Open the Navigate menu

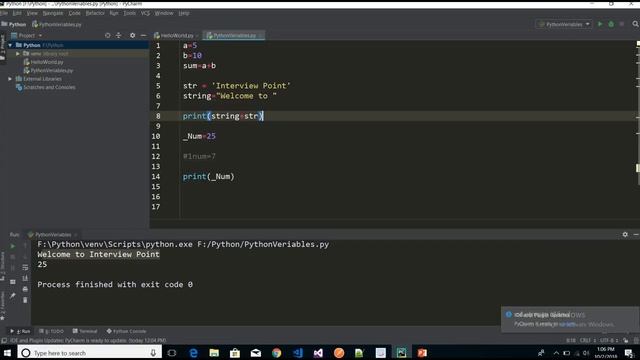(53, 13)
